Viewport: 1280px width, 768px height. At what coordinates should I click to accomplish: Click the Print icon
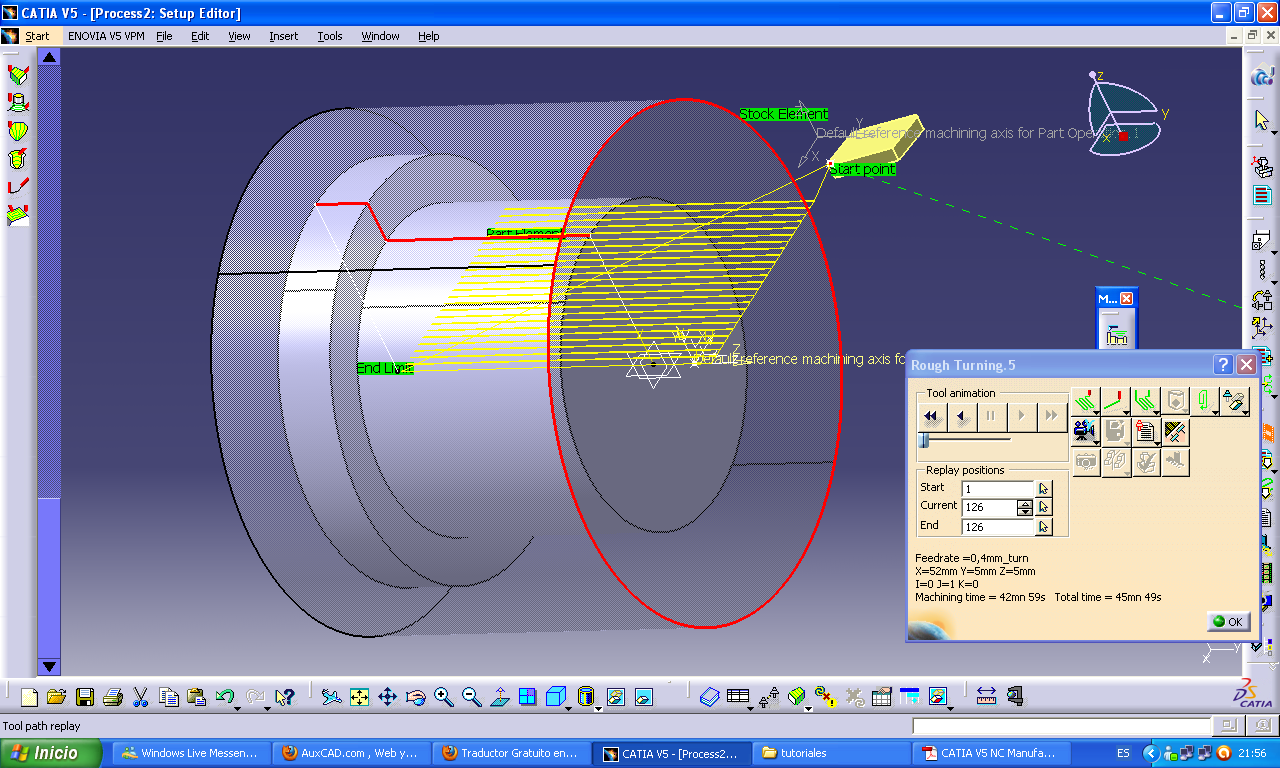[x=113, y=697]
